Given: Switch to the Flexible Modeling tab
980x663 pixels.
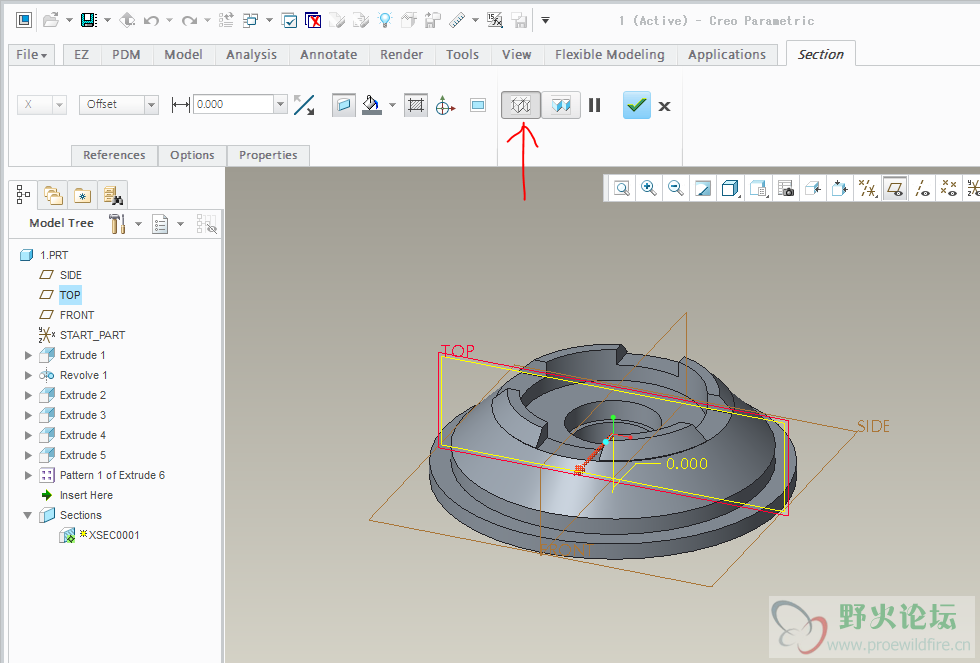Looking at the screenshot, I should point(610,54).
